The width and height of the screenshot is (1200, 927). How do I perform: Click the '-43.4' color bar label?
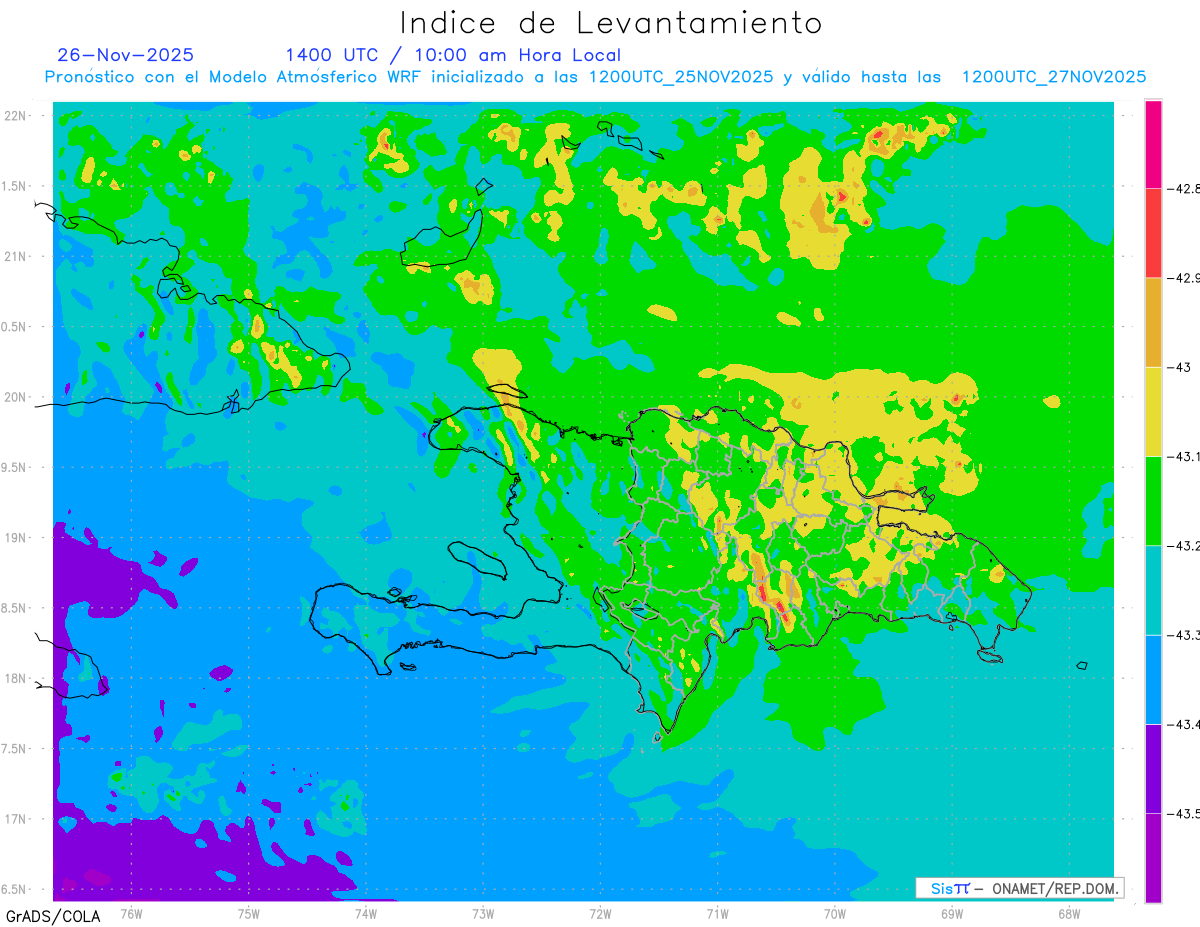(x=1183, y=724)
